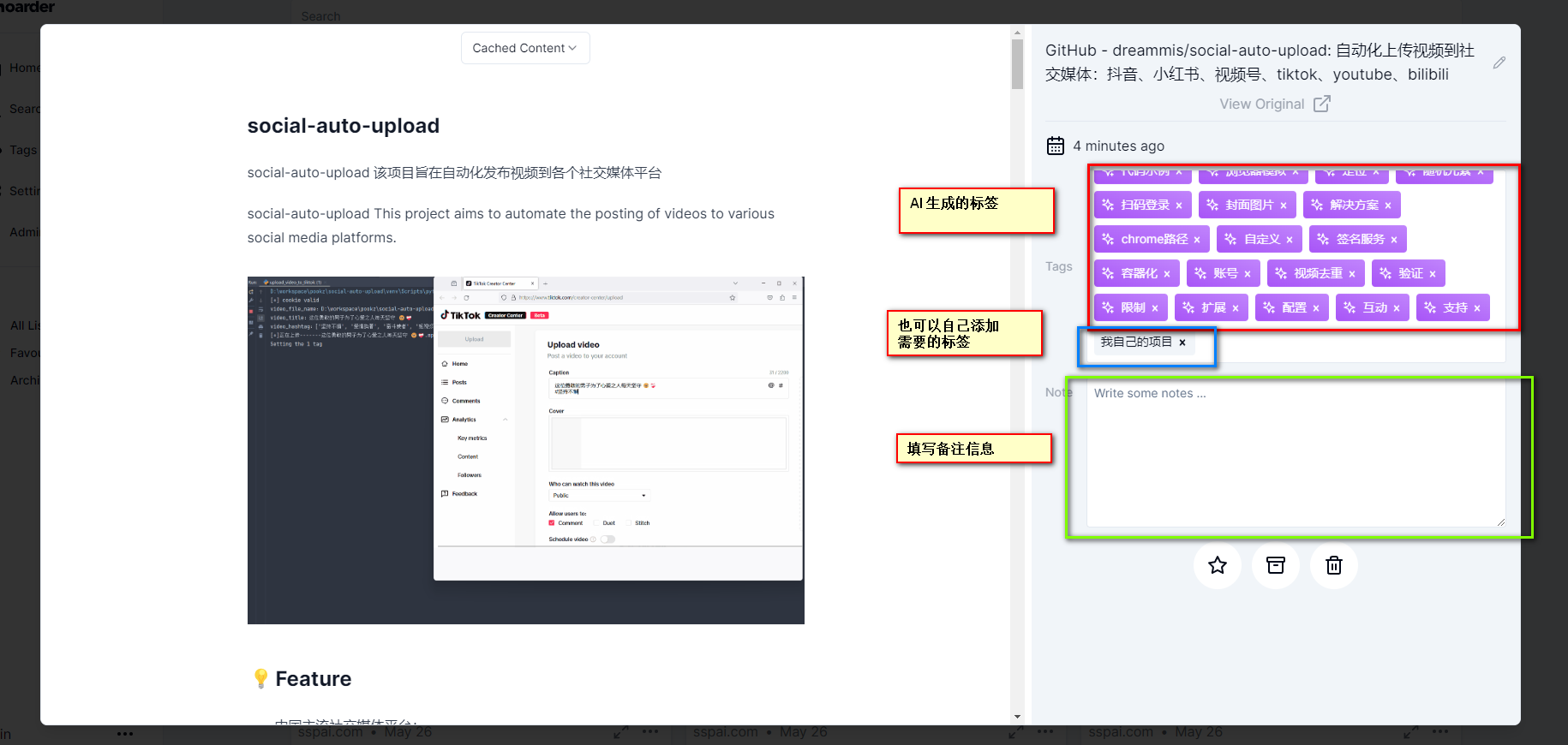Viewport: 1568px width, 745px height.
Task: Click the scrollbar up arrow
Action: (x=1017, y=33)
